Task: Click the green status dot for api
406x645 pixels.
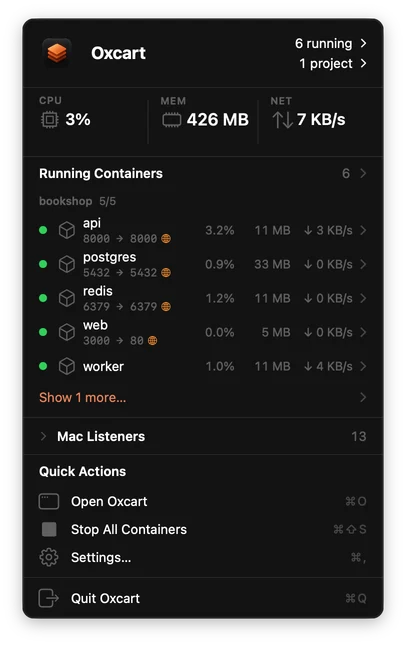Action: click(x=43, y=230)
